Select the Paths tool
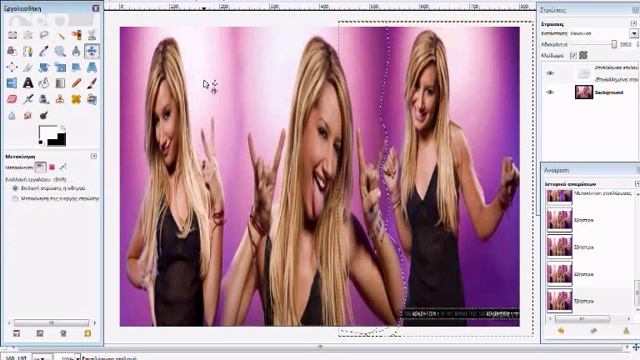This screenshot has width=640, height=360. 28,51
